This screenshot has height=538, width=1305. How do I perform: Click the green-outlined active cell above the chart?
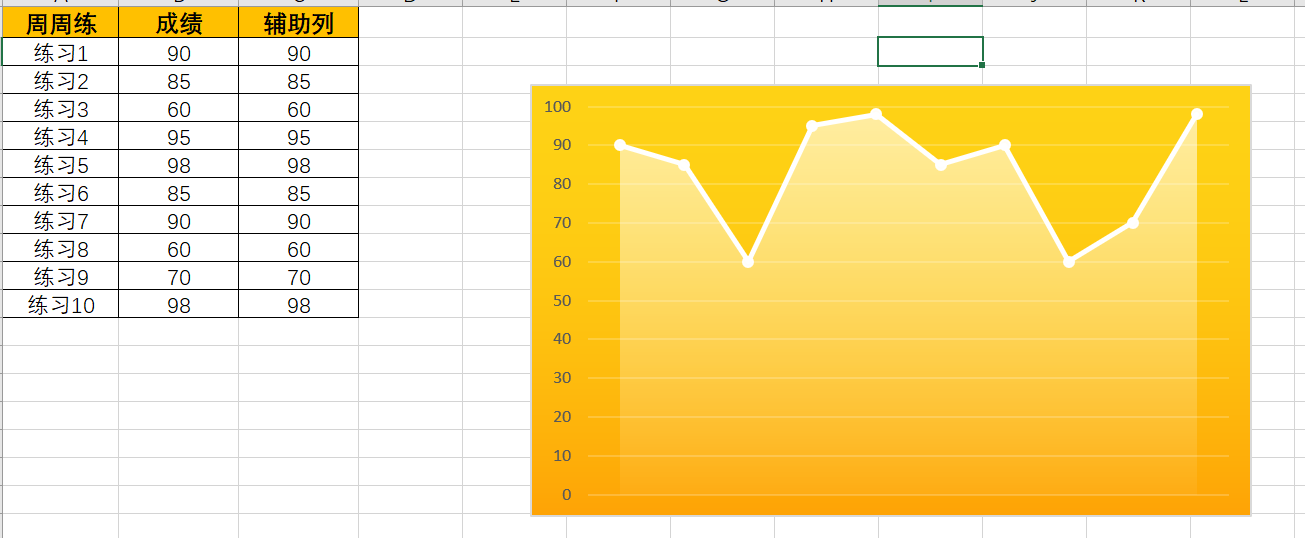[930, 51]
